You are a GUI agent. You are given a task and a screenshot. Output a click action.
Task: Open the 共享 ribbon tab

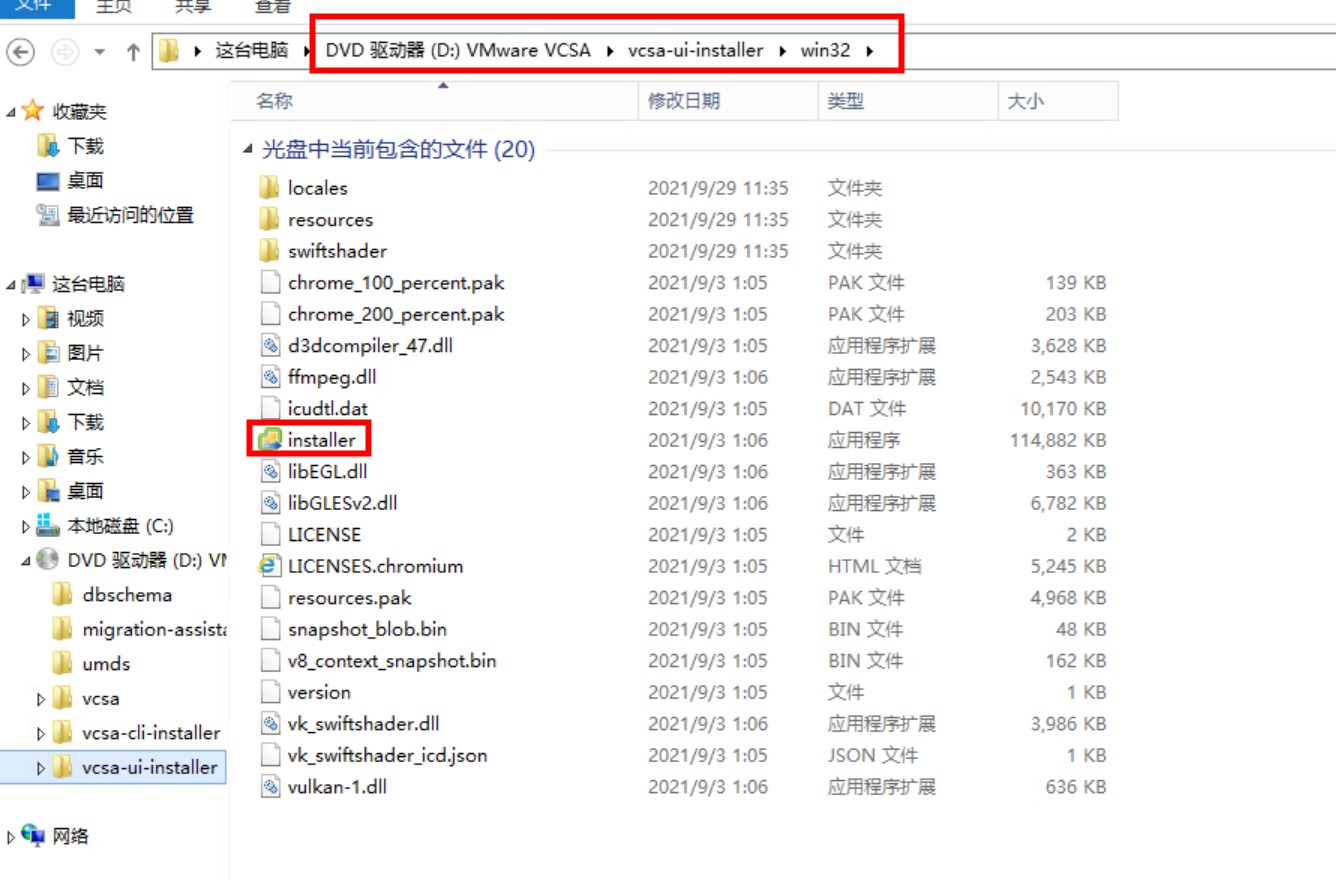(192, 7)
